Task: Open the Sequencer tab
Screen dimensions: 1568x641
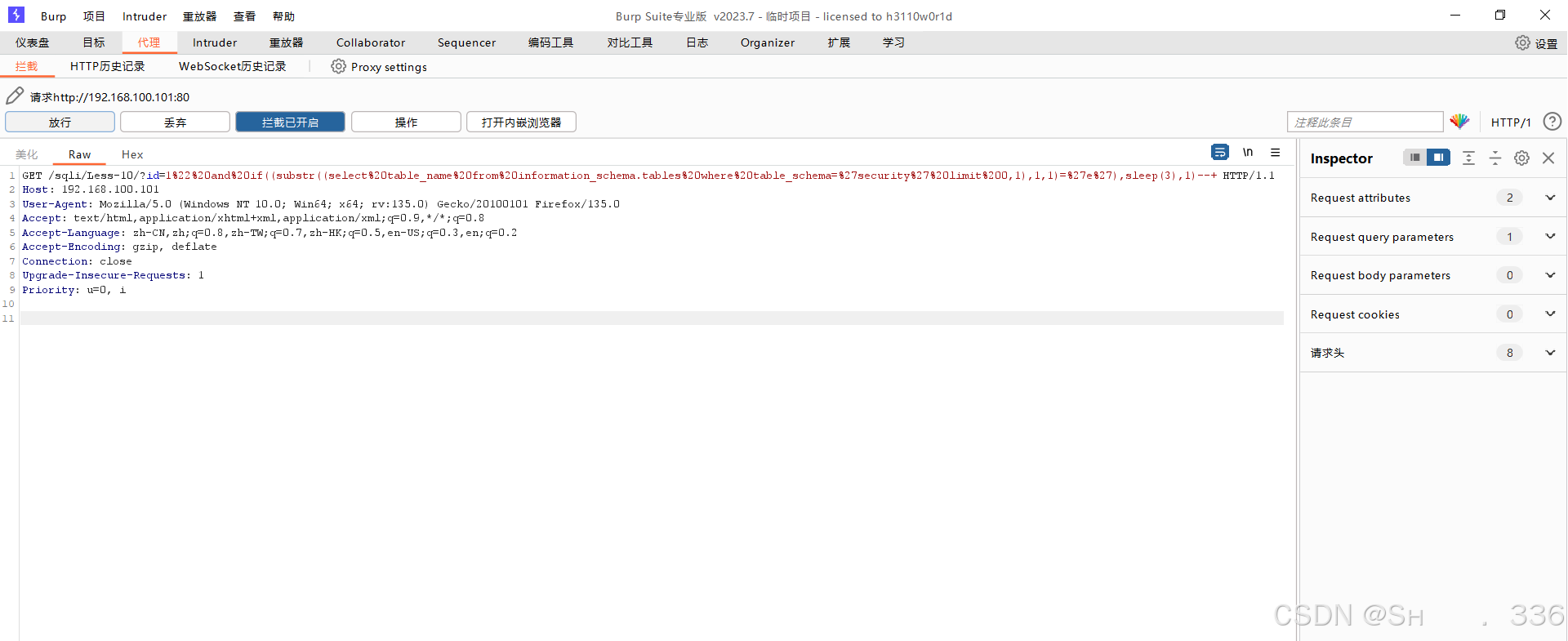Action: click(466, 42)
